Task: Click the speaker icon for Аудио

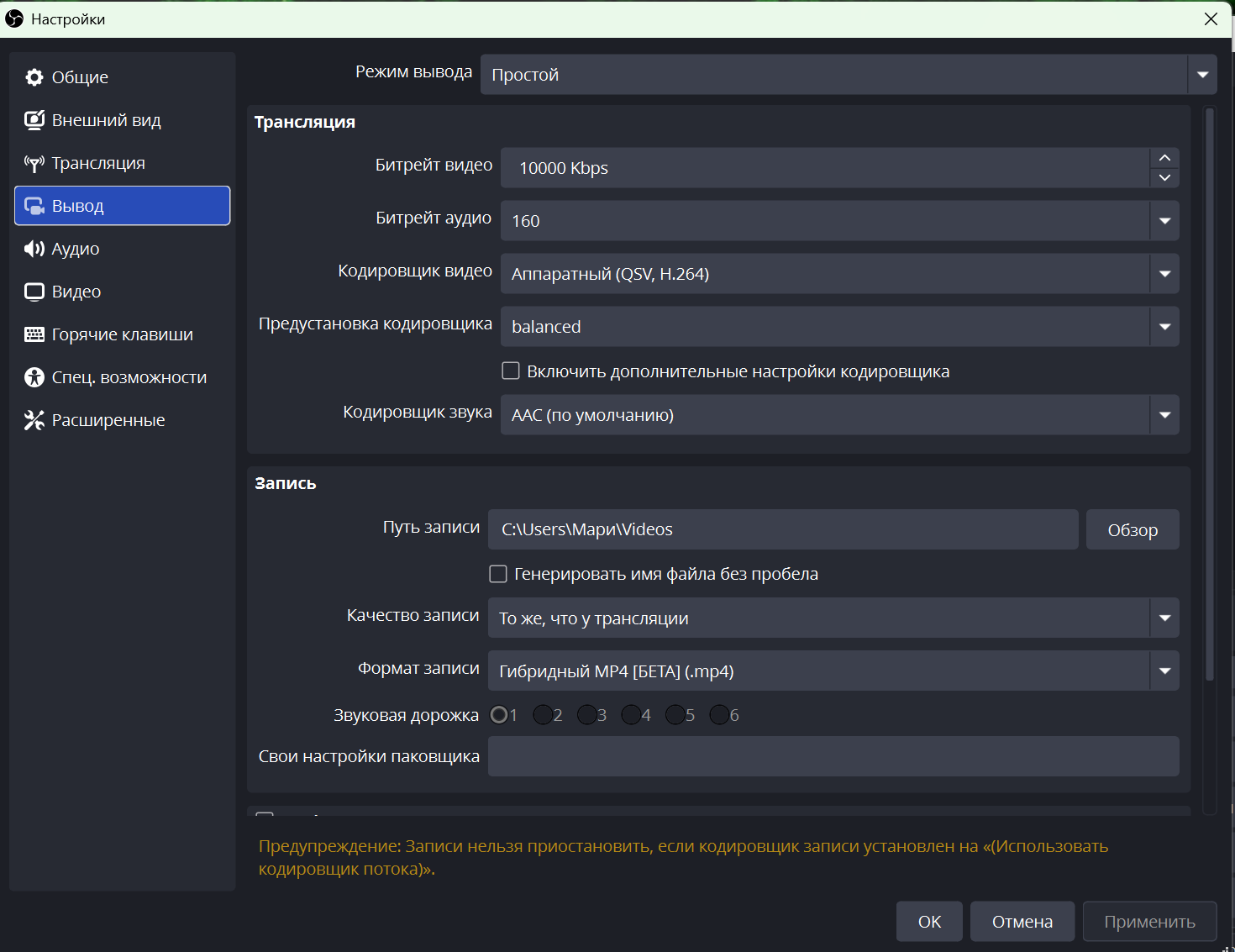Action: point(34,249)
